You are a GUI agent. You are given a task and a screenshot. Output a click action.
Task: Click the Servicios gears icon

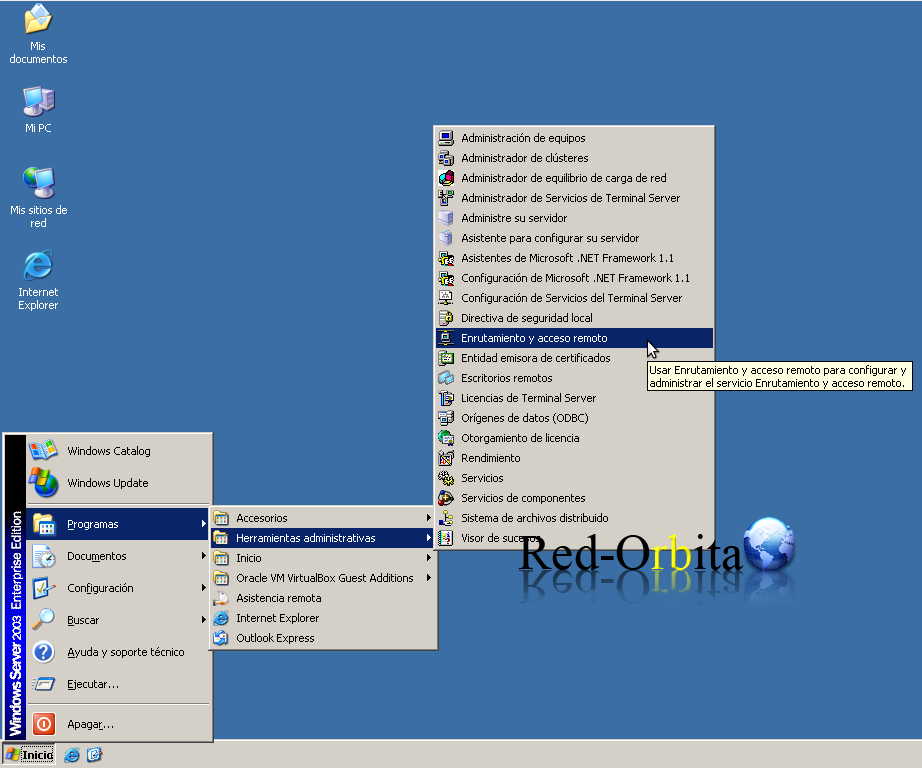(446, 478)
